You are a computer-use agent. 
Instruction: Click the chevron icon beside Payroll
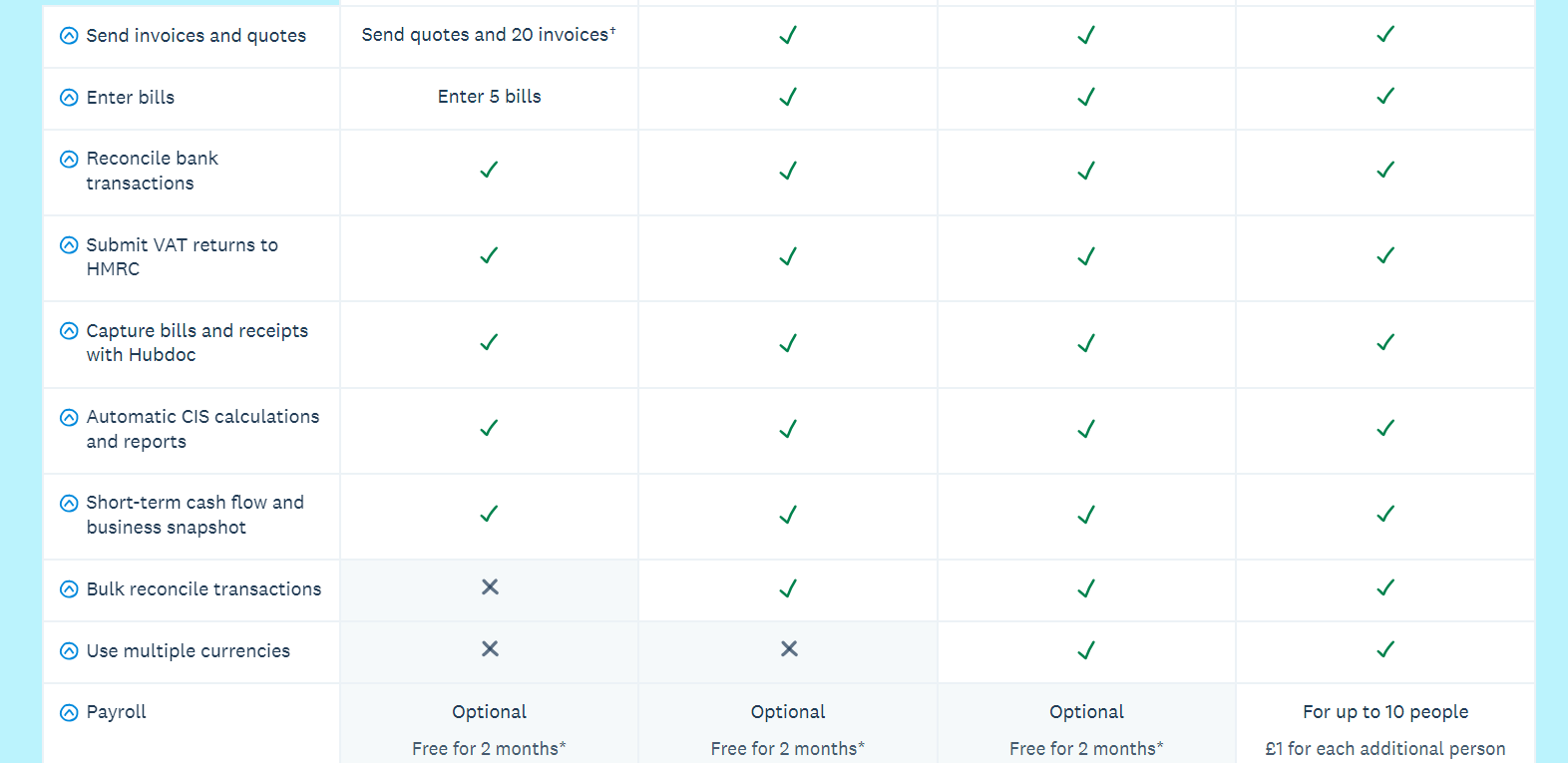(x=69, y=713)
